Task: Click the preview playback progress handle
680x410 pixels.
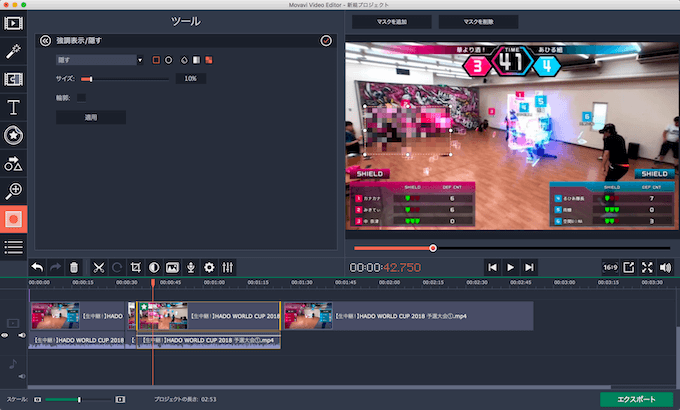Action: tap(433, 248)
